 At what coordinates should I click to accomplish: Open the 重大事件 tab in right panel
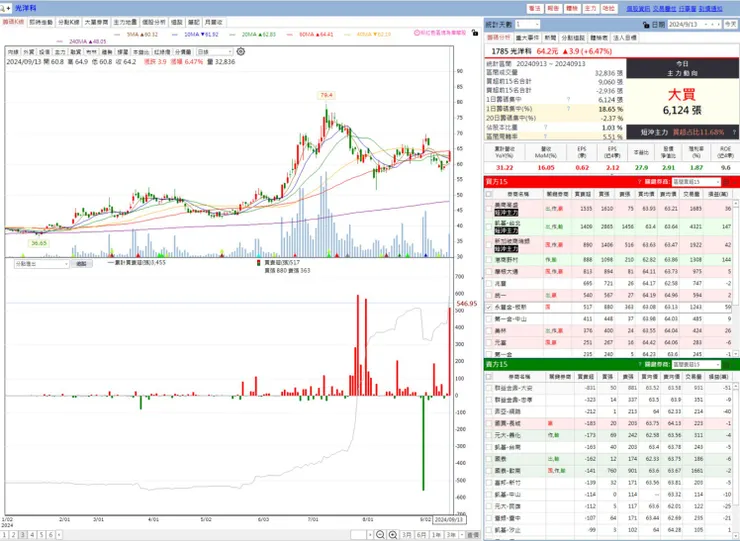click(x=528, y=37)
